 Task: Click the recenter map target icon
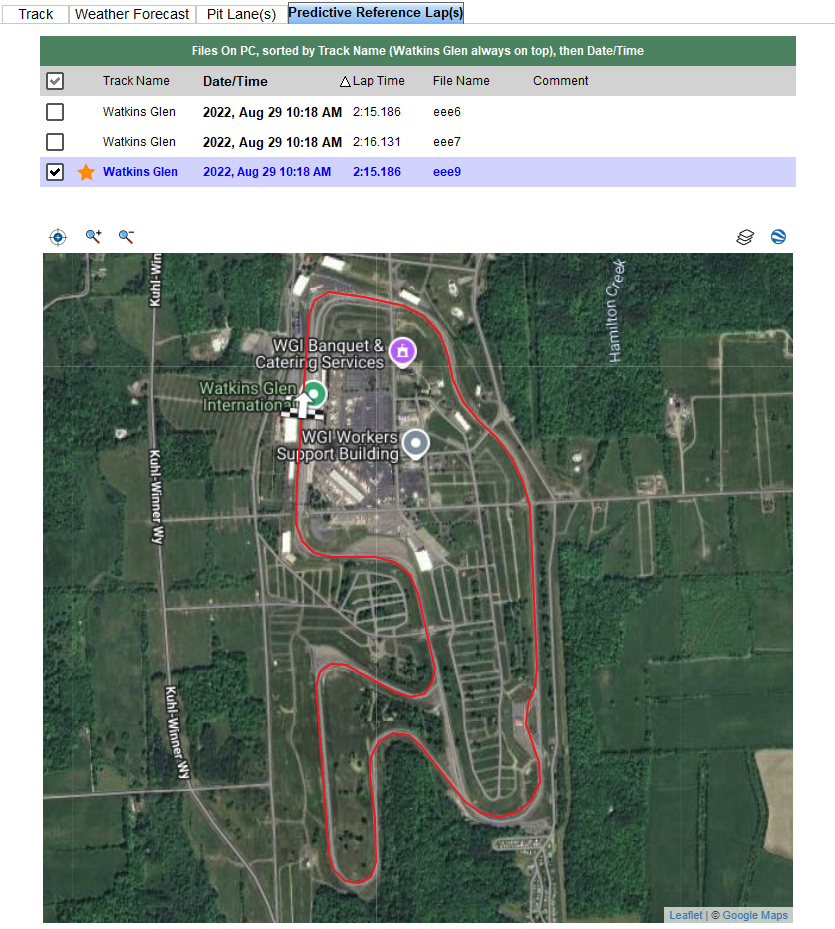click(58, 237)
